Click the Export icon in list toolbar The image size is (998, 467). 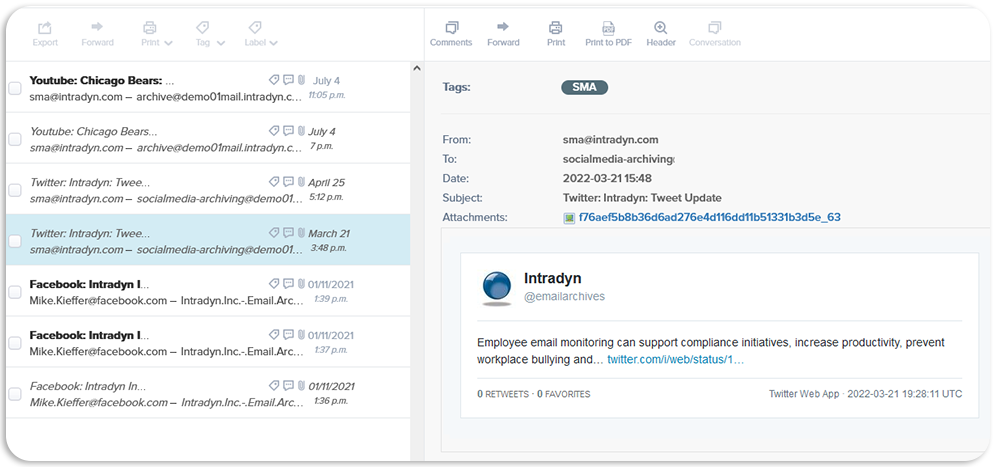click(x=45, y=28)
